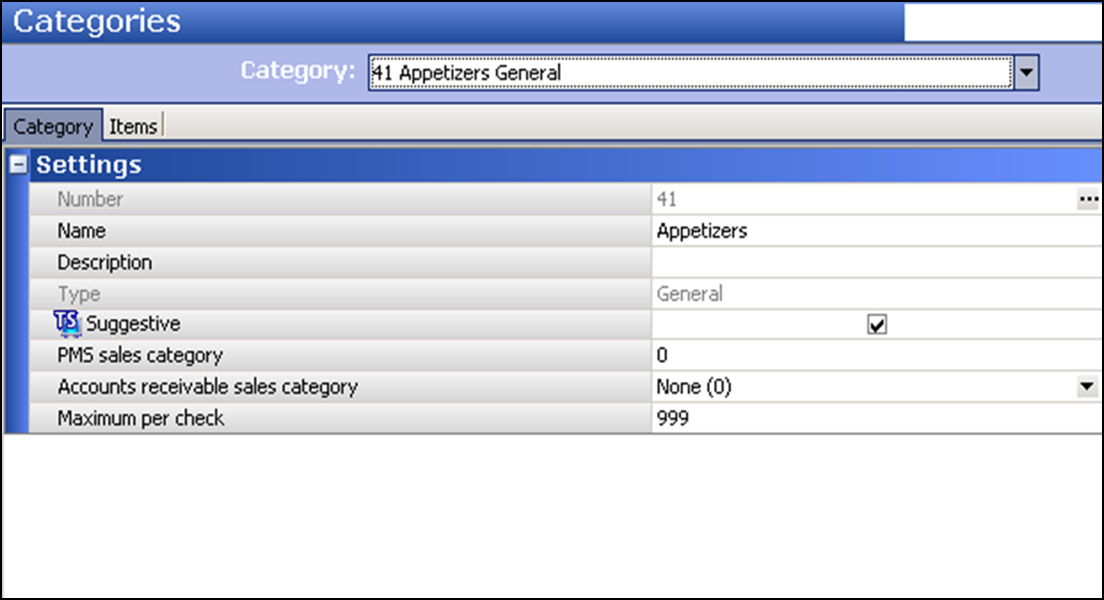
Task: Select Accounts receivable sales category label
Action: coord(208,387)
